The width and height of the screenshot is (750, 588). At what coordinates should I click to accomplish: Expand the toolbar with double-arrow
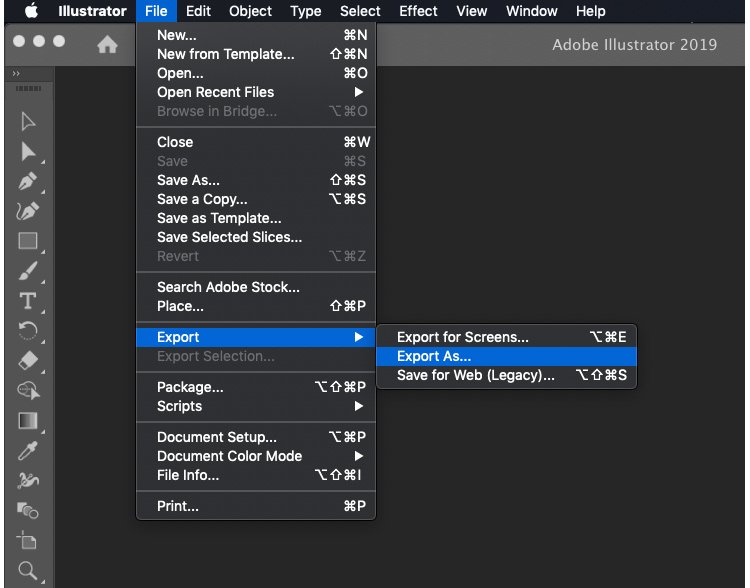(16, 73)
